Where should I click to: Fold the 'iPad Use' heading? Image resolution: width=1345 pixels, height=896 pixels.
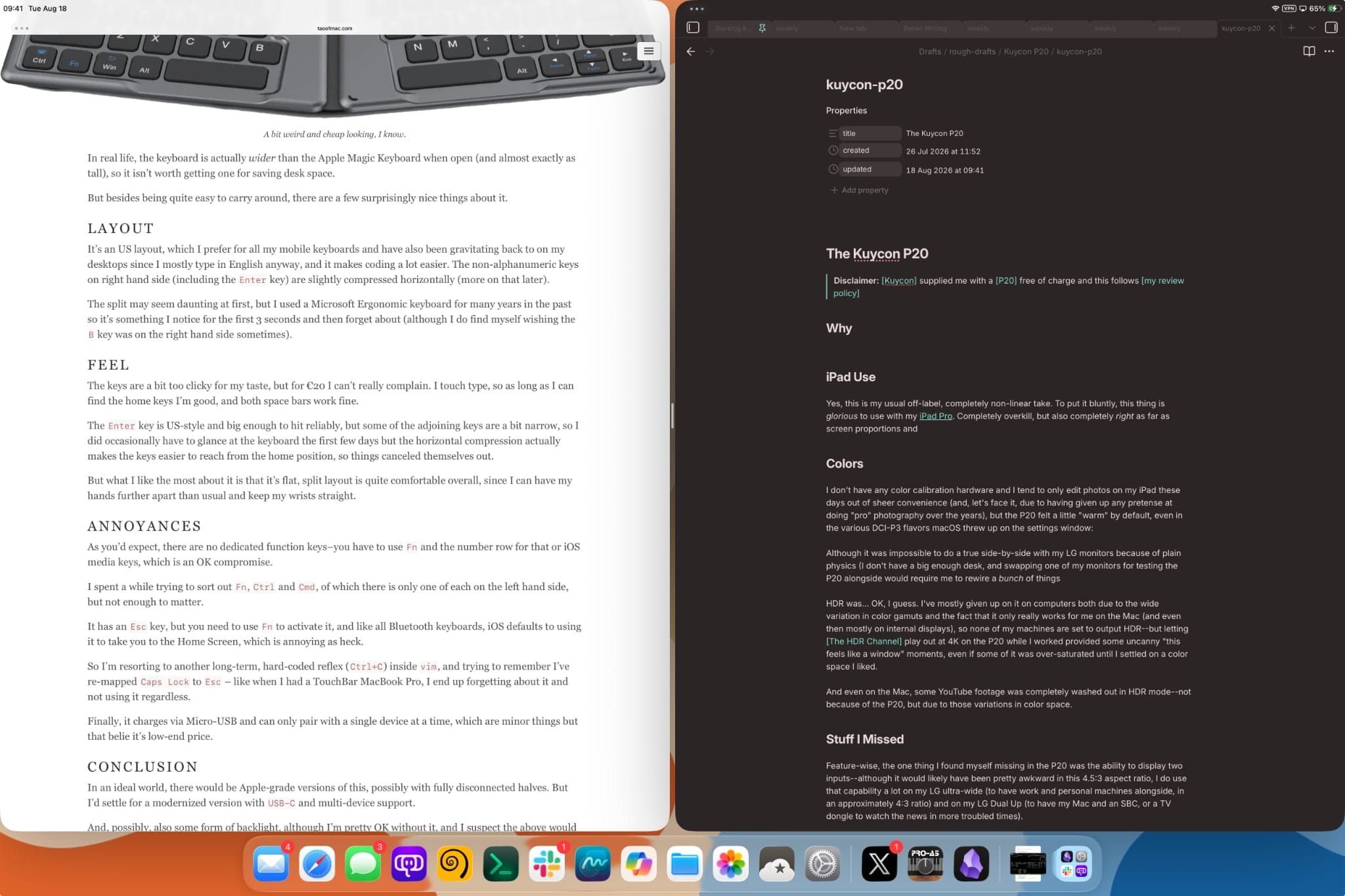(x=850, y=377)
